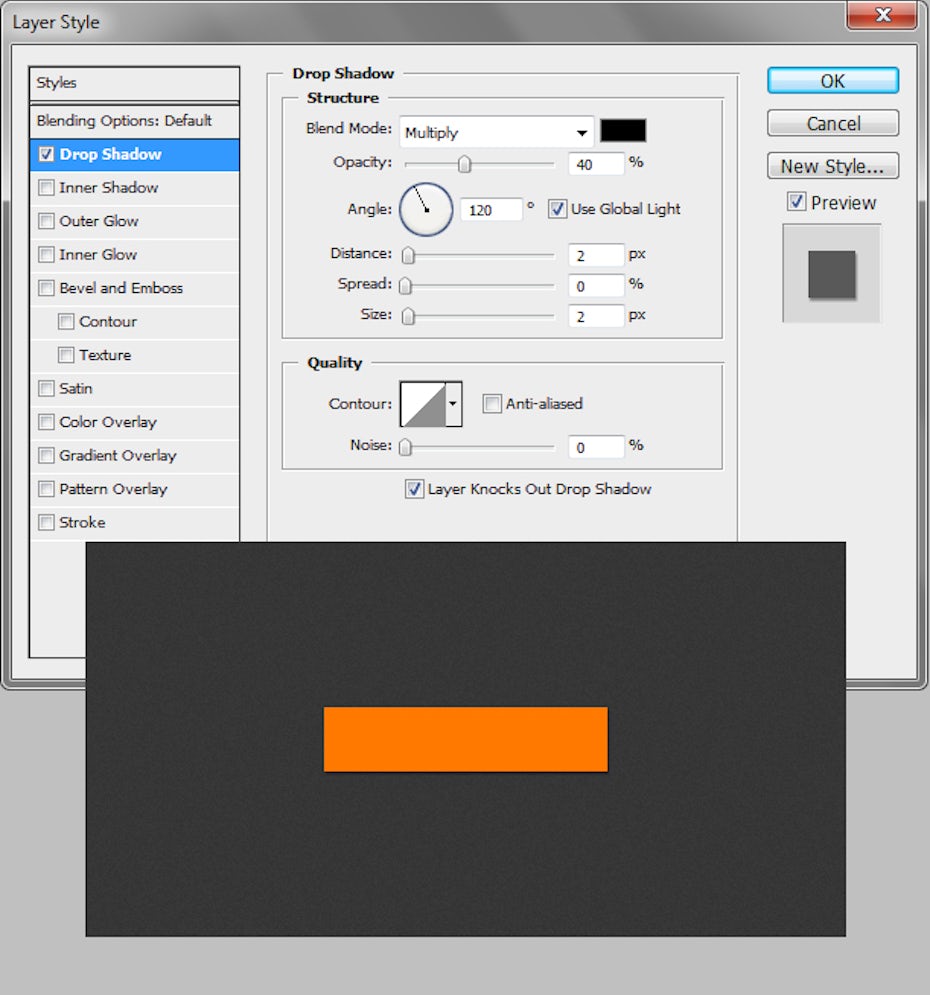Cancel the Layer Style dialog
The image size is (930, 995).
pyautogui.click(x=832, y=123)
